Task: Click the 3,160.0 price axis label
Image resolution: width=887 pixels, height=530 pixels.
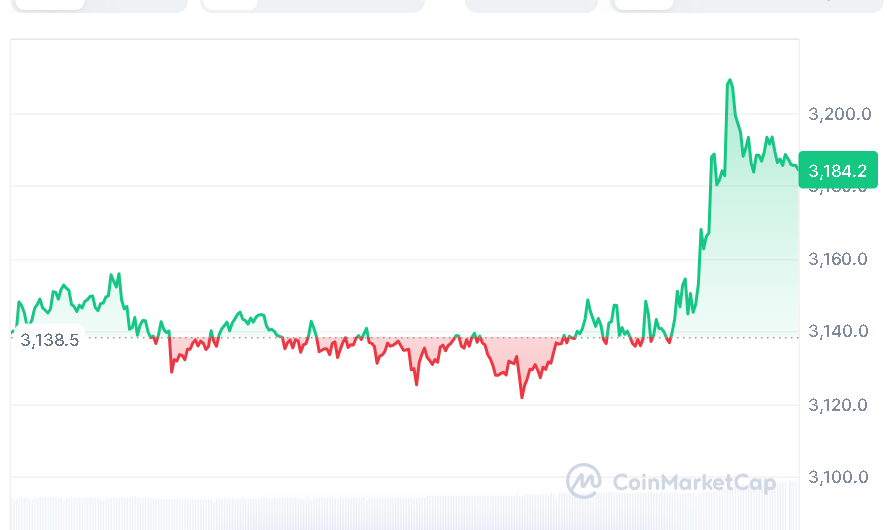Action: (840, 260)
